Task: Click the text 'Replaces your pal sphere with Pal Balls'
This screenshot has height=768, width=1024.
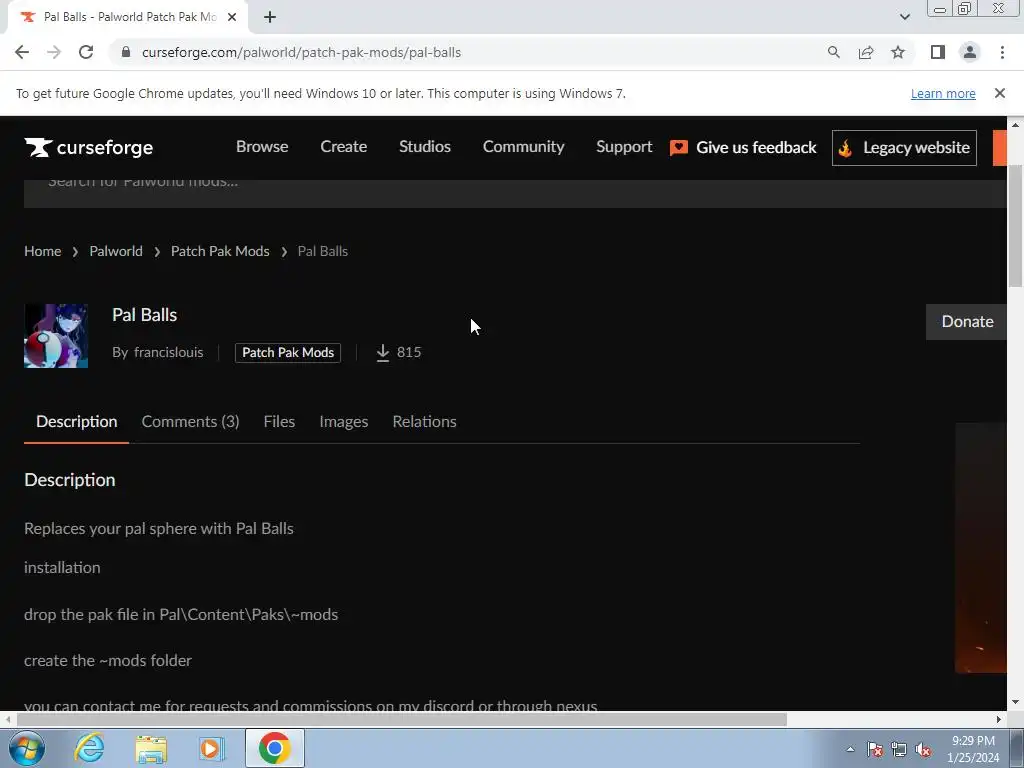Action: click(159, 528)
